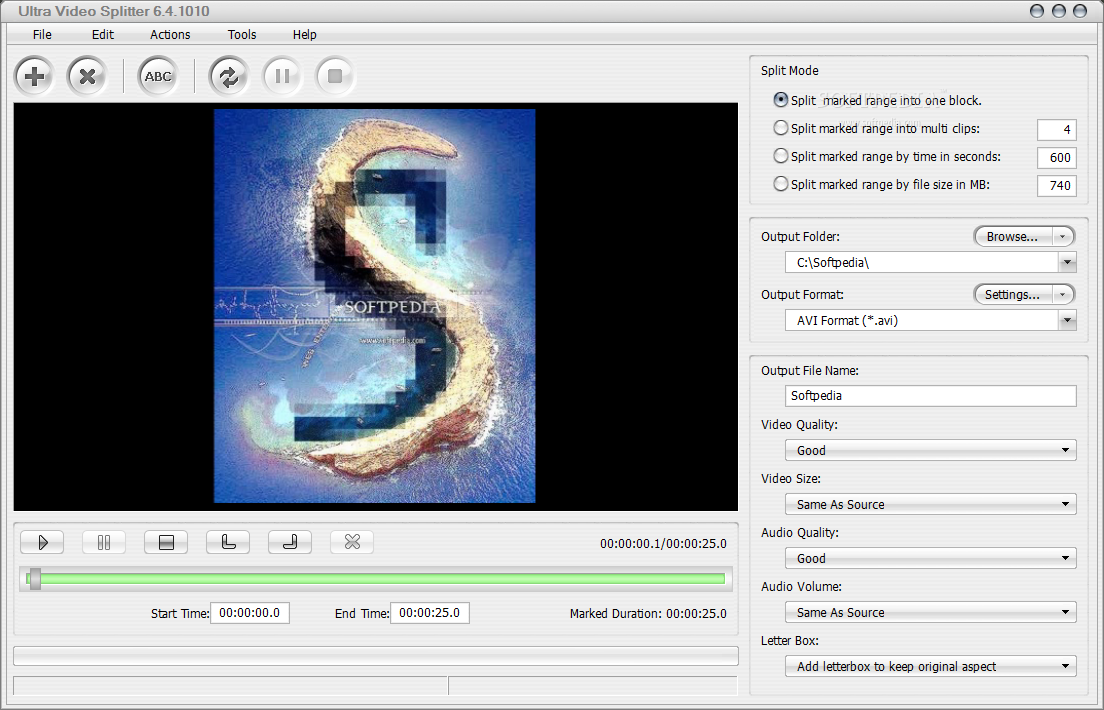The width and height of the screenshot is (1104, 710).
Task: Click the End Time field
Action: click(x=430, y=613)
